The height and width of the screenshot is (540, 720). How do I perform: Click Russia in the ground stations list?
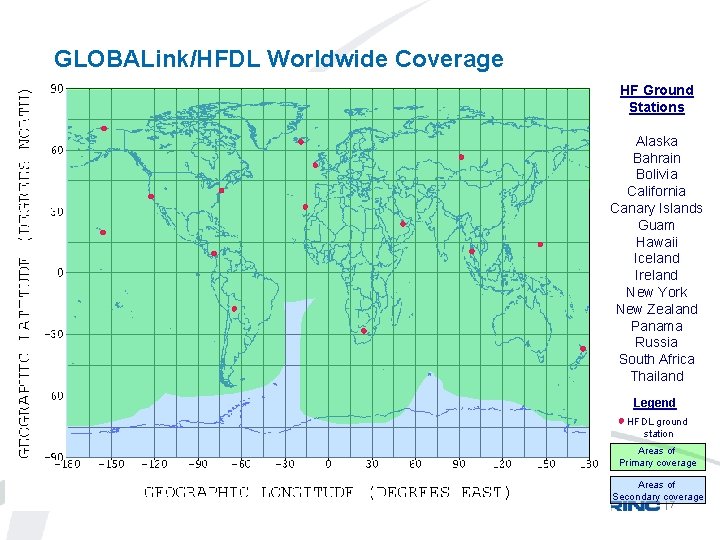657,342
